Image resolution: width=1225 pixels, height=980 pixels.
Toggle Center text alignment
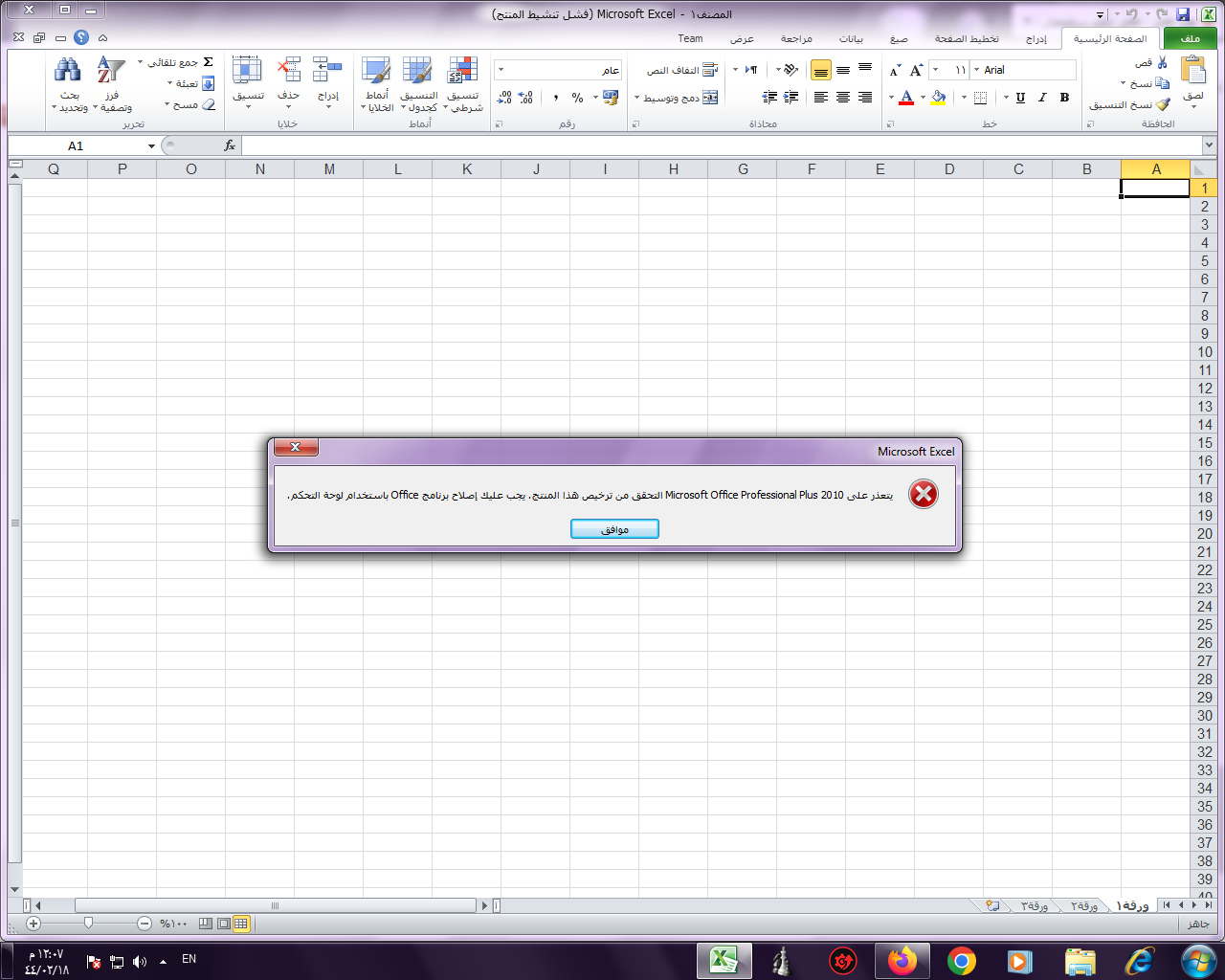click(843, 98)
